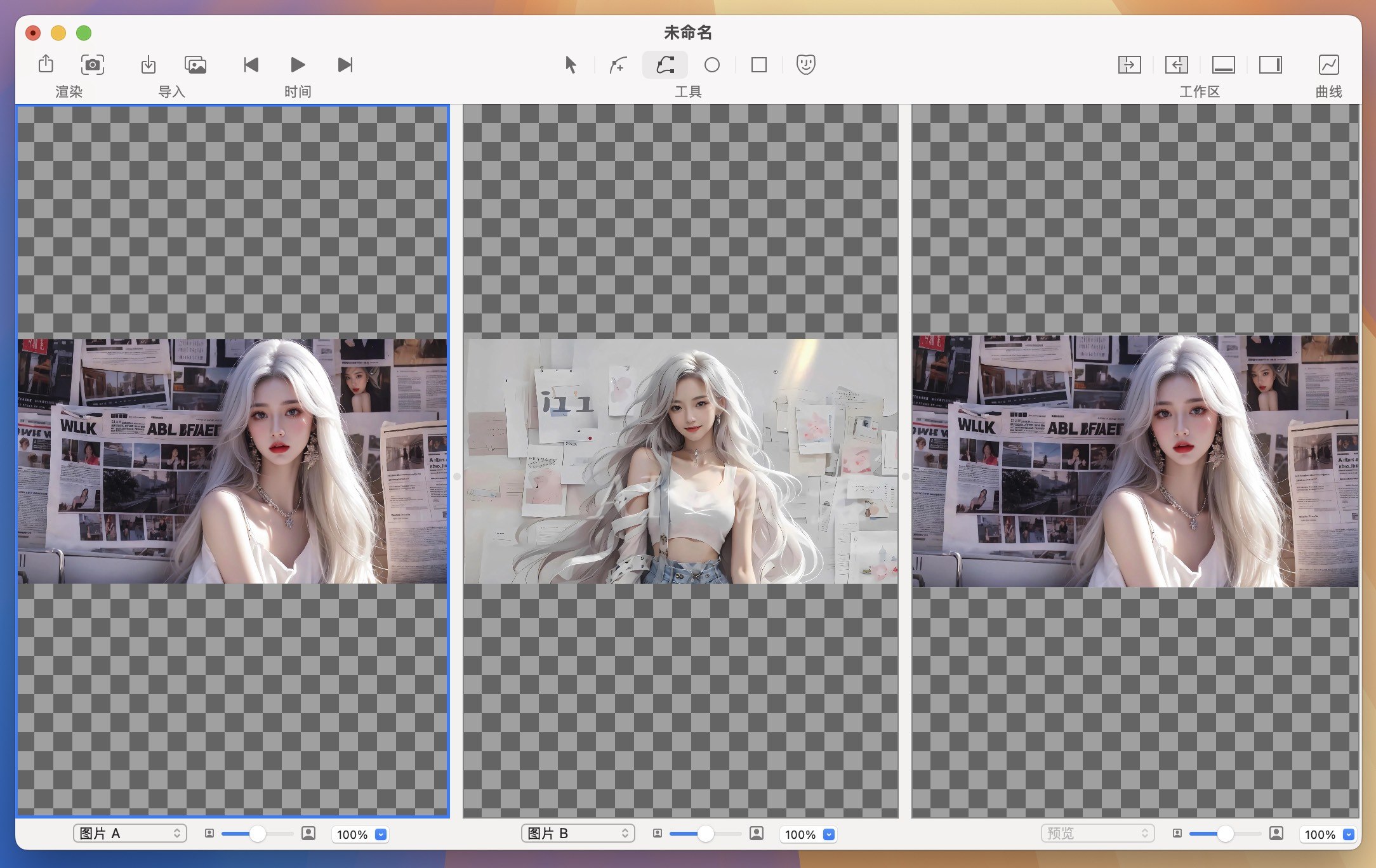Click the preview morph result image

click(1135, 461)
